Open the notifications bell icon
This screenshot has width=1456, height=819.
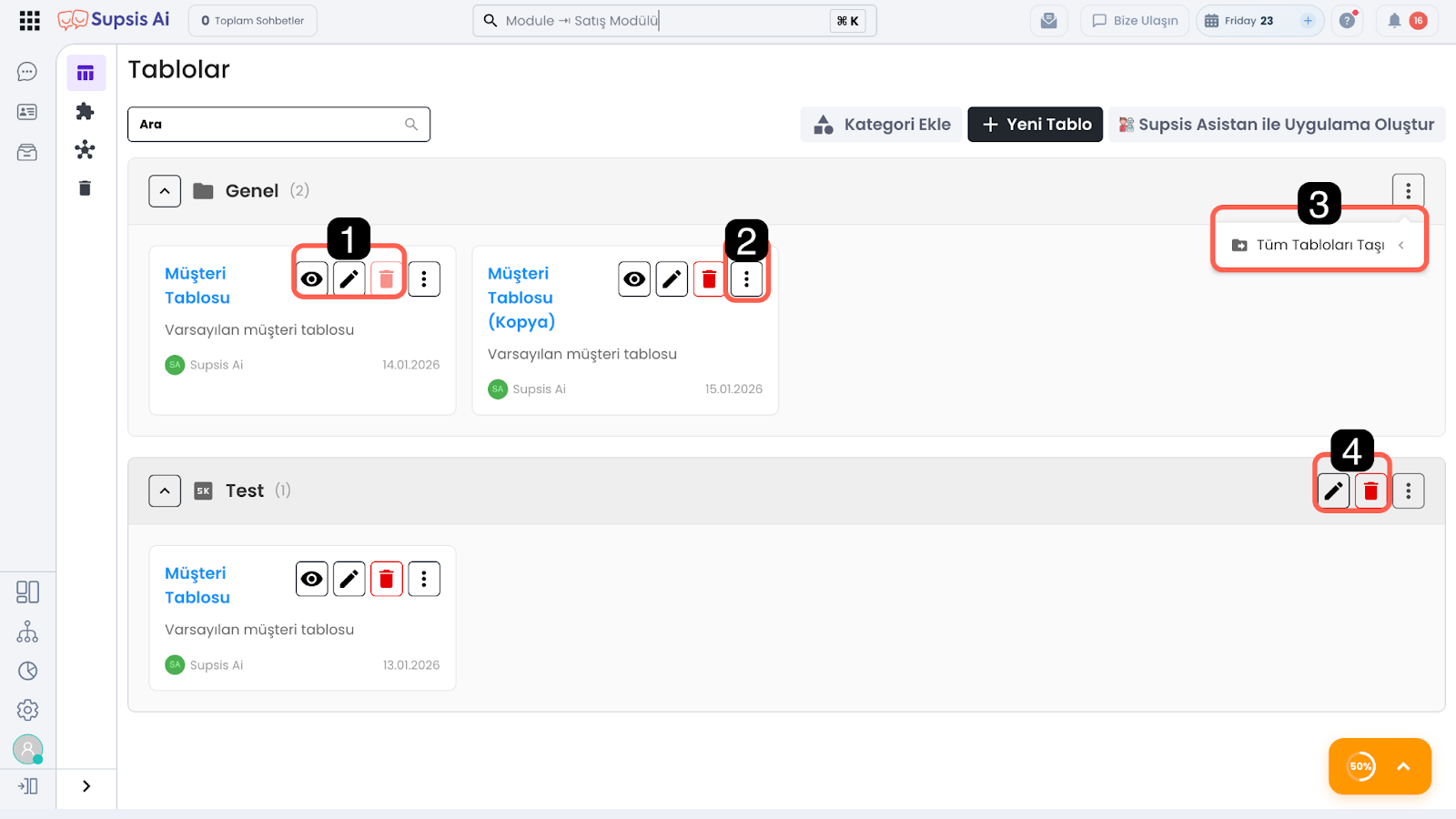point(1394,21)
